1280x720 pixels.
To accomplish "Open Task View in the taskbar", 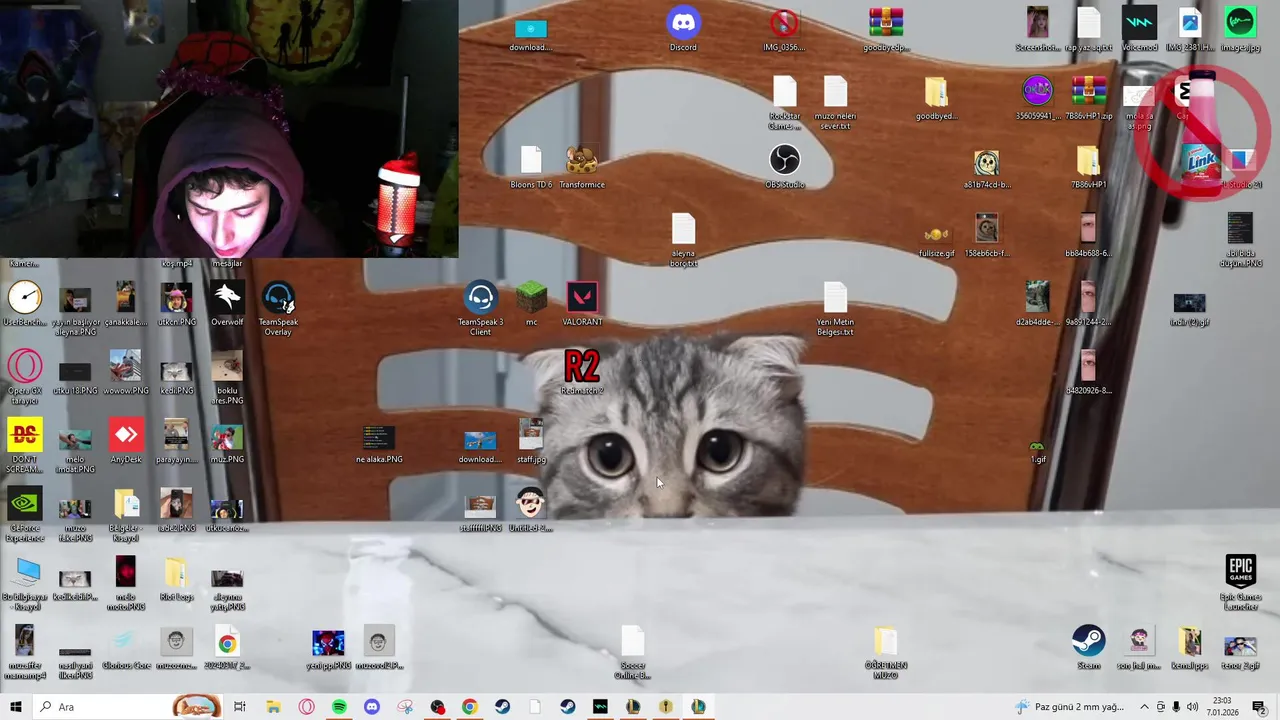I will [x=240, y=707].
